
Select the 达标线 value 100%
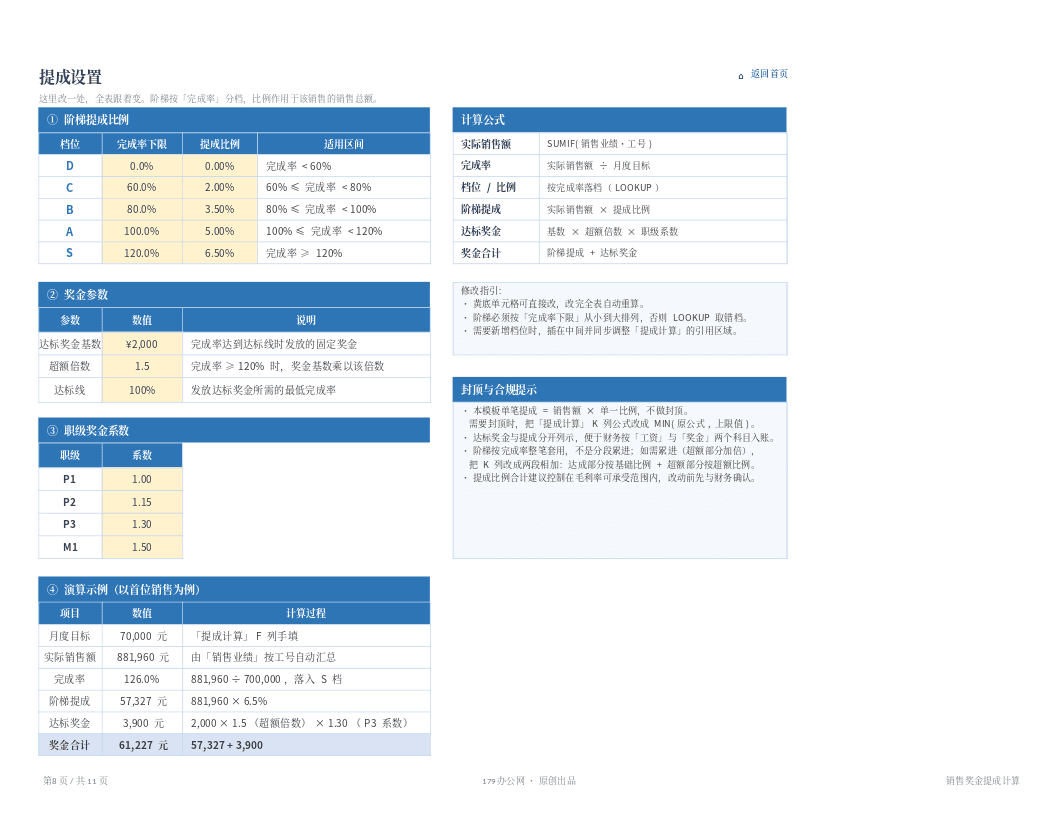click(x=142, y=390)
